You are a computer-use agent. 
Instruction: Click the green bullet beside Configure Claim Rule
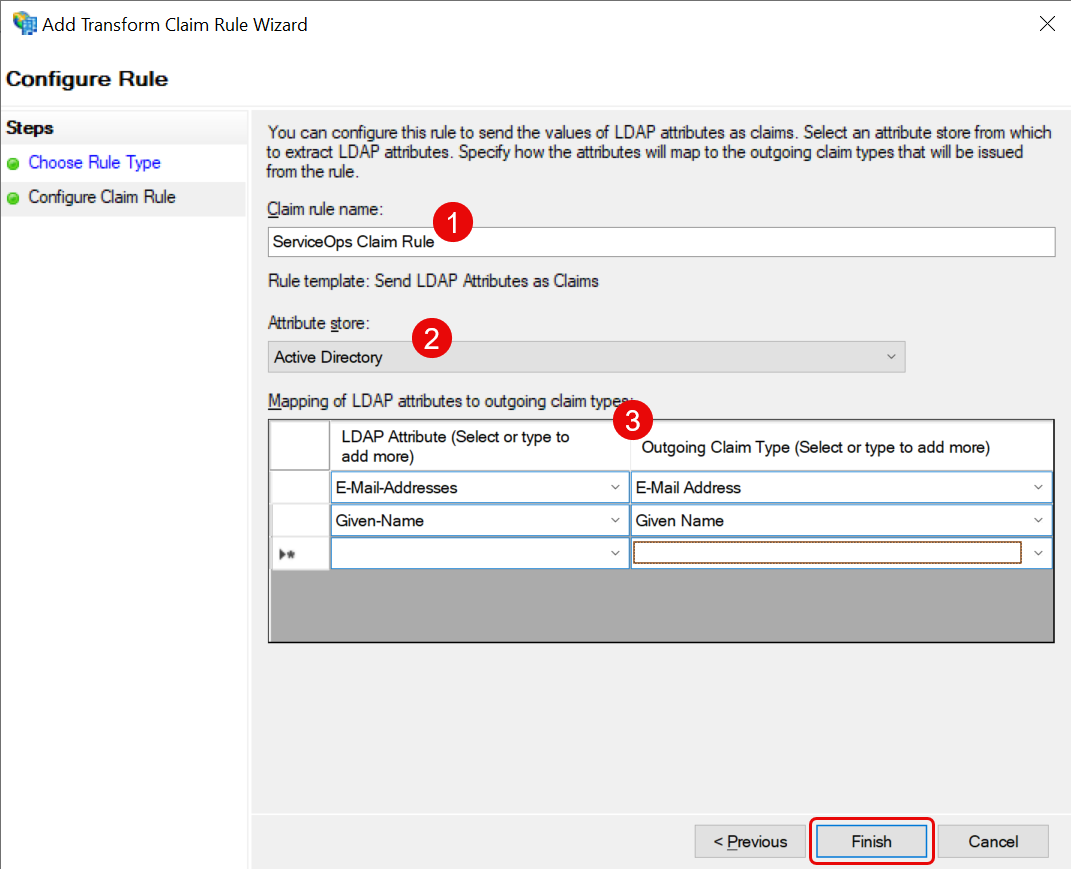(x=13, y=198)
